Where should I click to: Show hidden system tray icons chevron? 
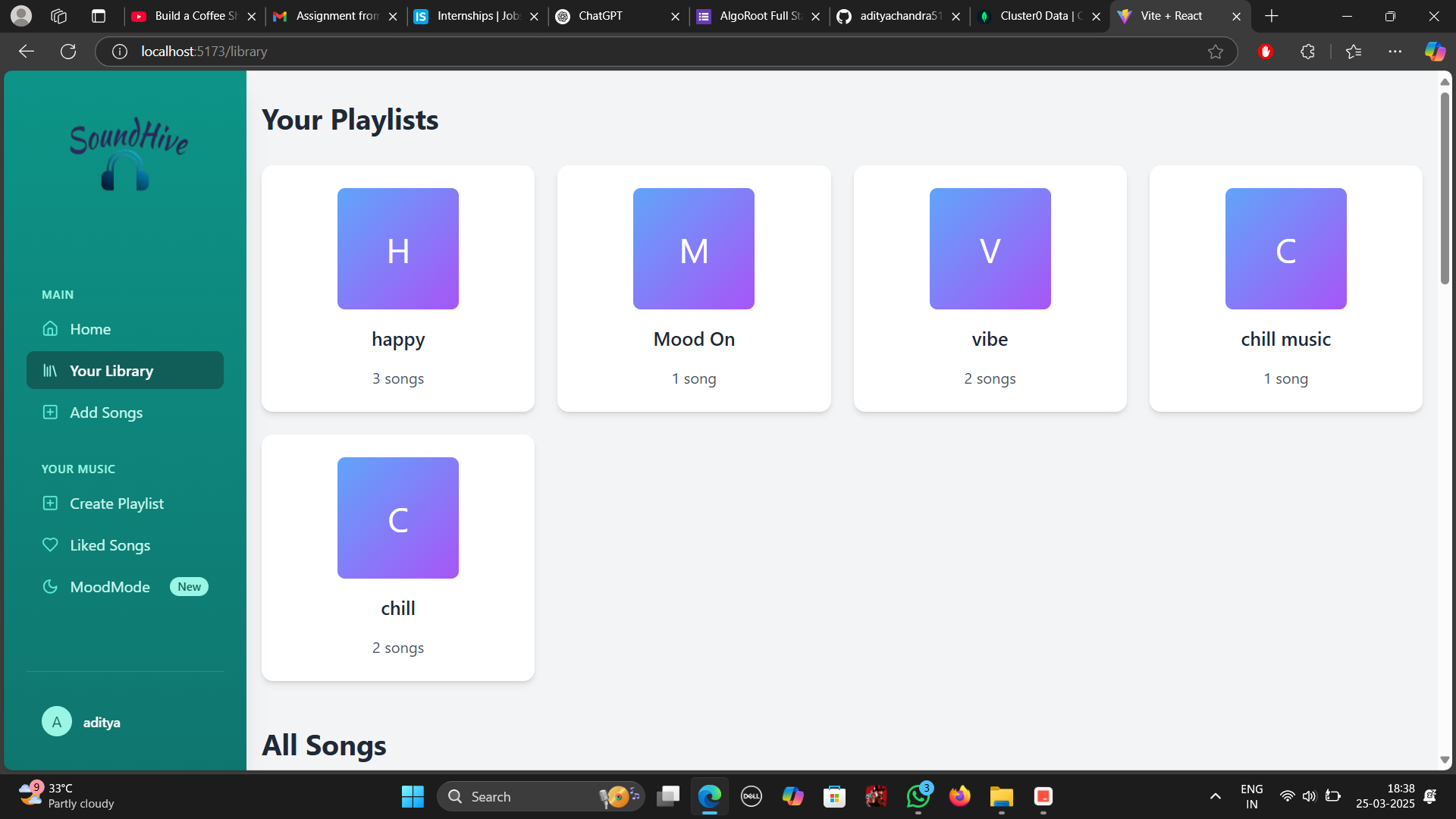click(1216, 796)
